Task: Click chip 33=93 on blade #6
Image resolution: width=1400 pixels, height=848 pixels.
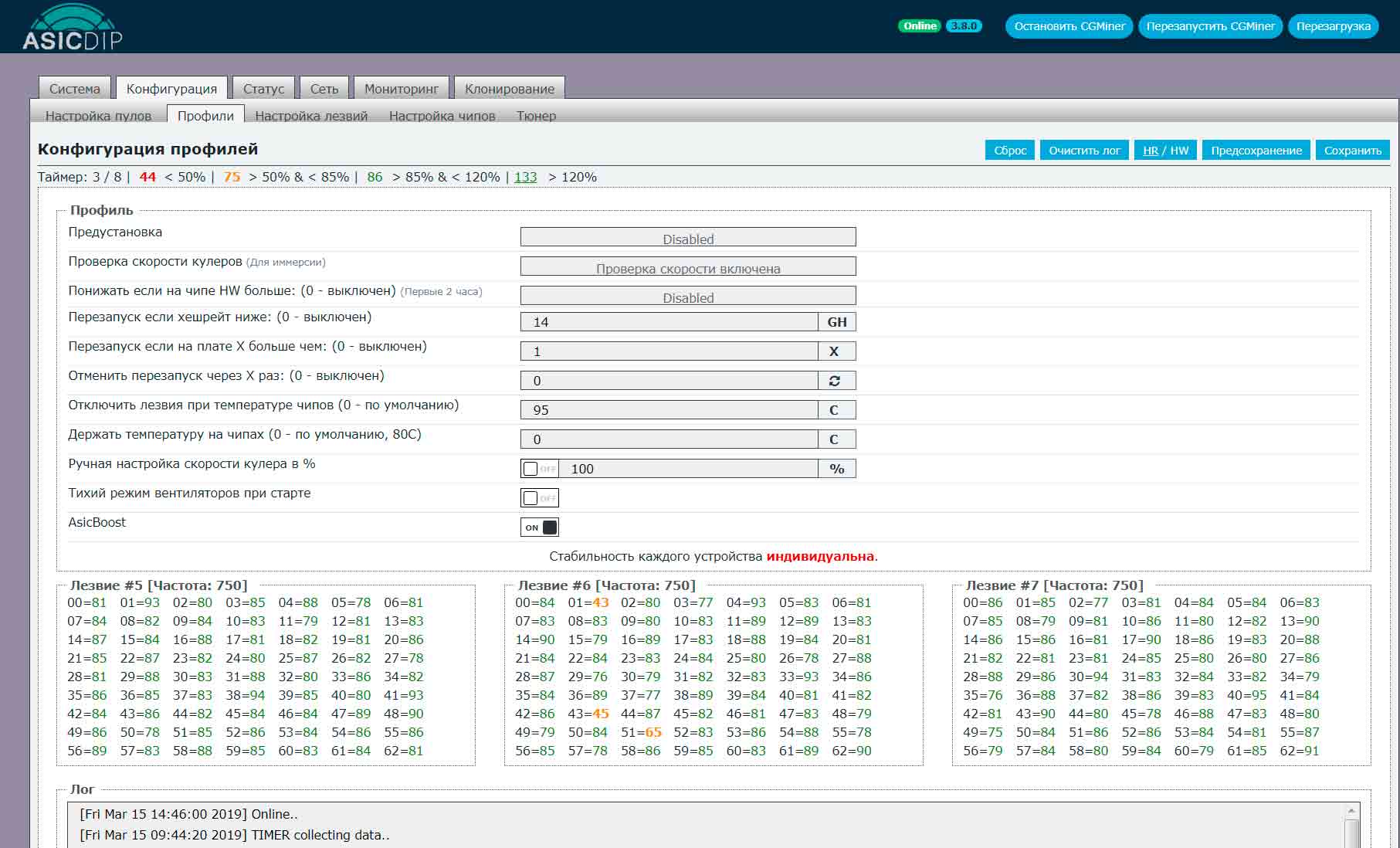Action: 798,677
